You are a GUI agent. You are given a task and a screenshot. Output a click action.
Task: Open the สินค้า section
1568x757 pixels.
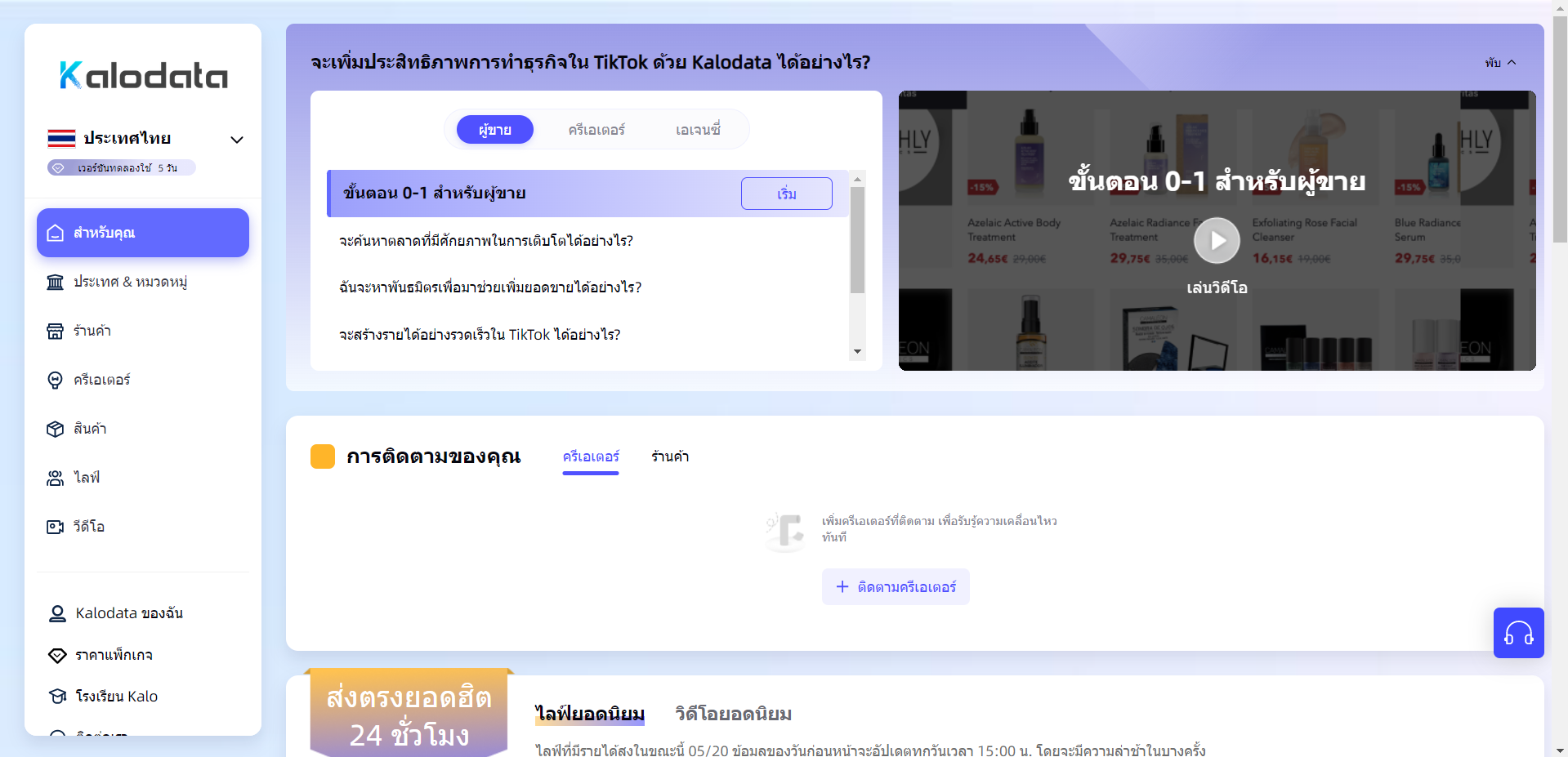point(90,429)
